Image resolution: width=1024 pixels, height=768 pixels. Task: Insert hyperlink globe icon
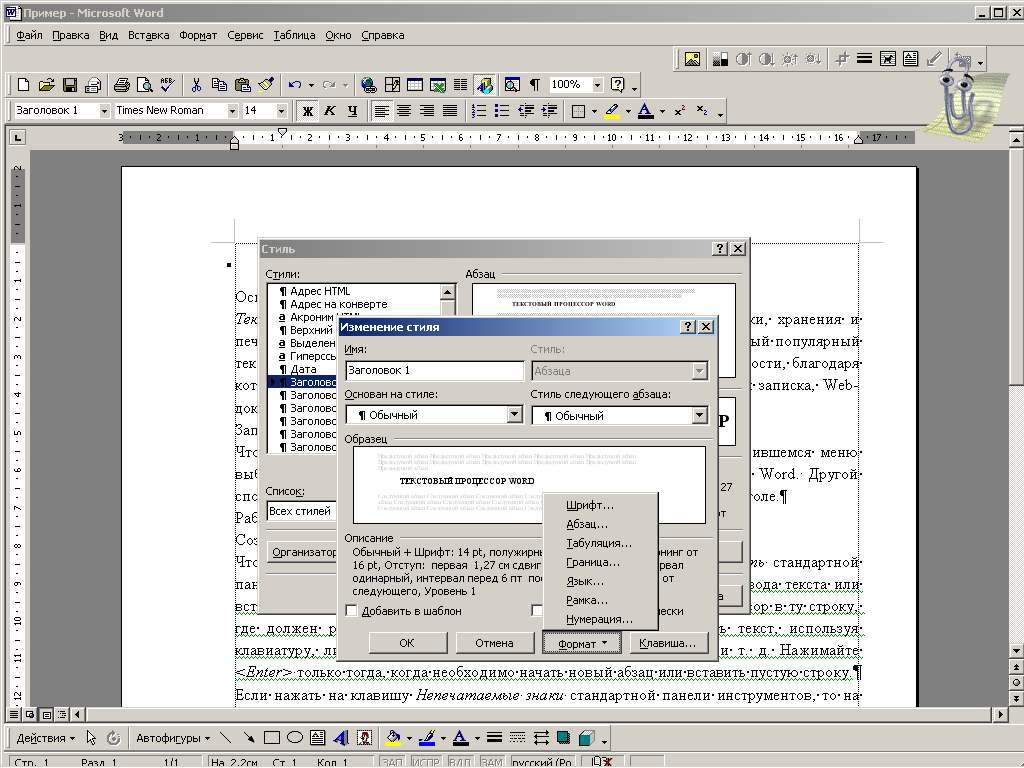point(368,85)
